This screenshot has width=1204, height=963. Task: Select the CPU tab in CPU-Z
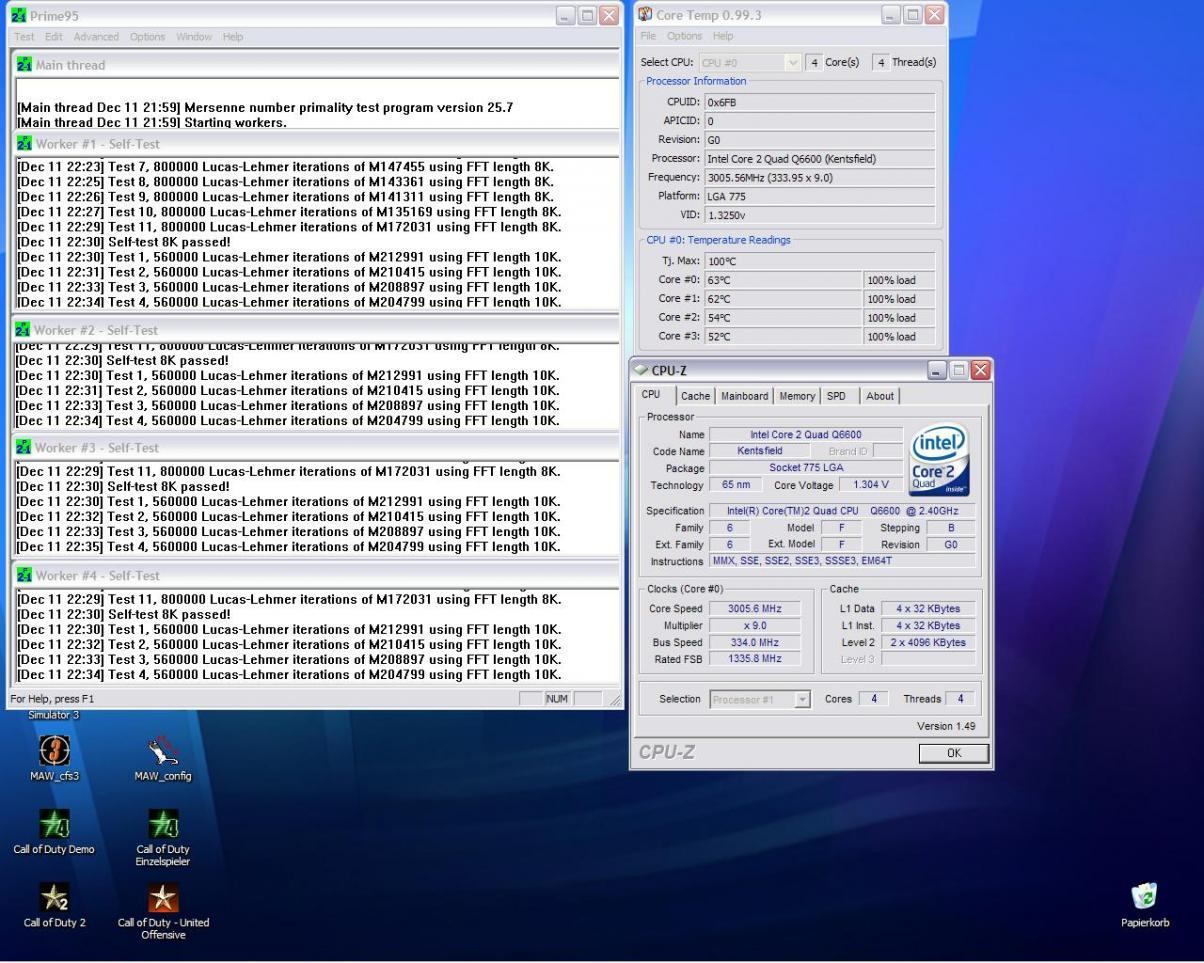tap(651, 395)
